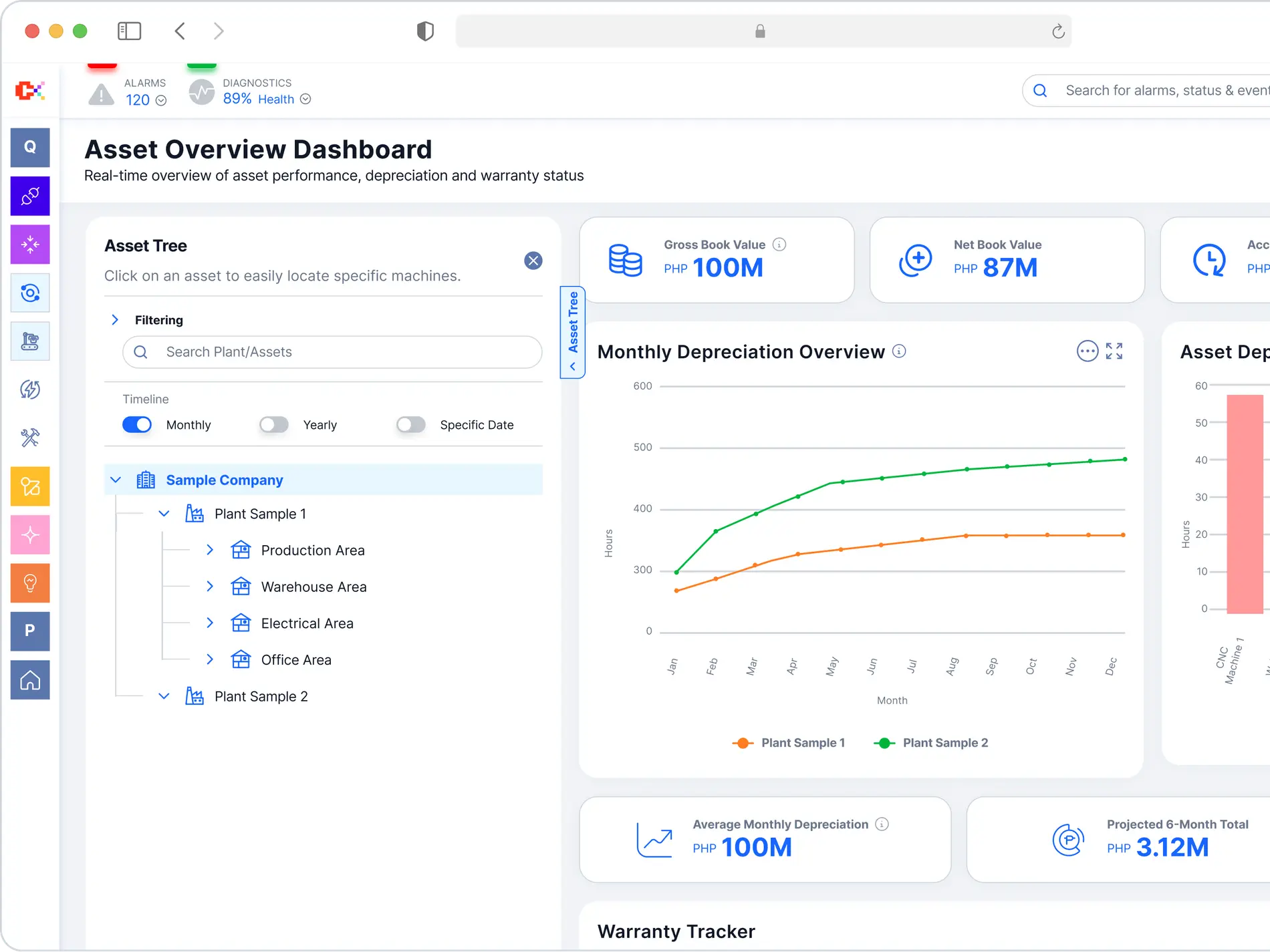Open the purple plug connector sidebar icon
This screenshot has width=1270, height=952.
(x=30, y=196)
